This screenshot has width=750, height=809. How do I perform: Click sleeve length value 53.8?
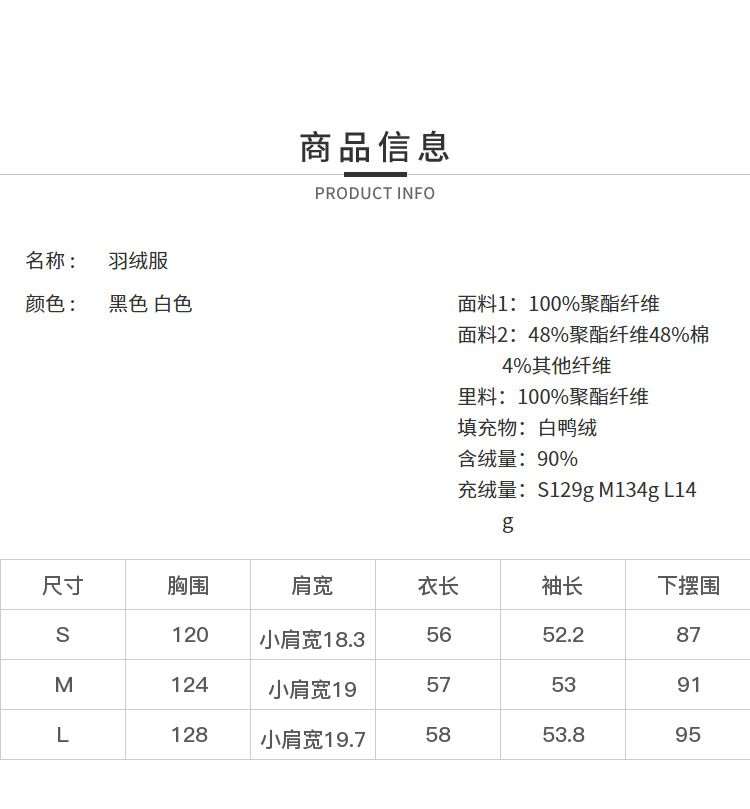click(x=563, y=735)
